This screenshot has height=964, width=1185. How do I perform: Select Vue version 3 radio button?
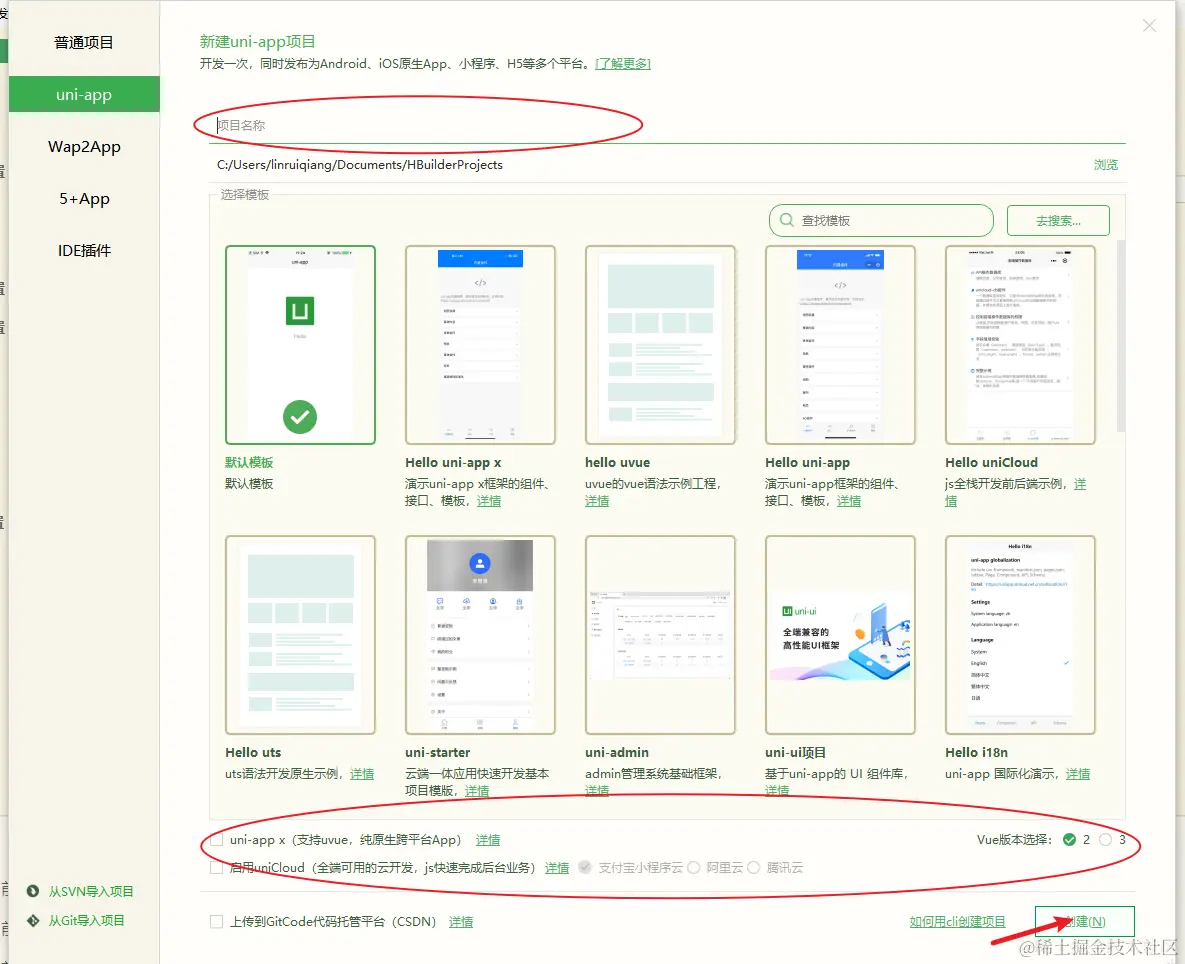pyautogui.click(x=1105, y=840)
